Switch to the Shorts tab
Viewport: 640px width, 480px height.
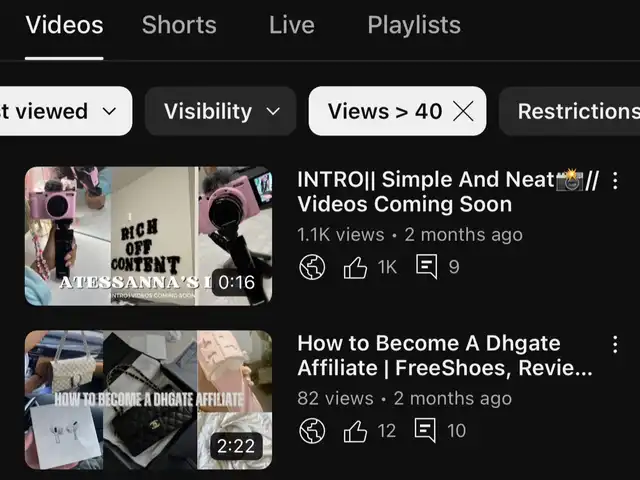click(179, 25)
